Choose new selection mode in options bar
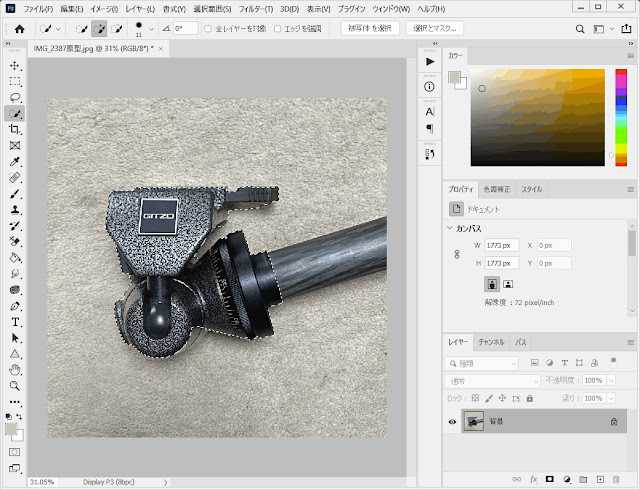 click(82, 29)
